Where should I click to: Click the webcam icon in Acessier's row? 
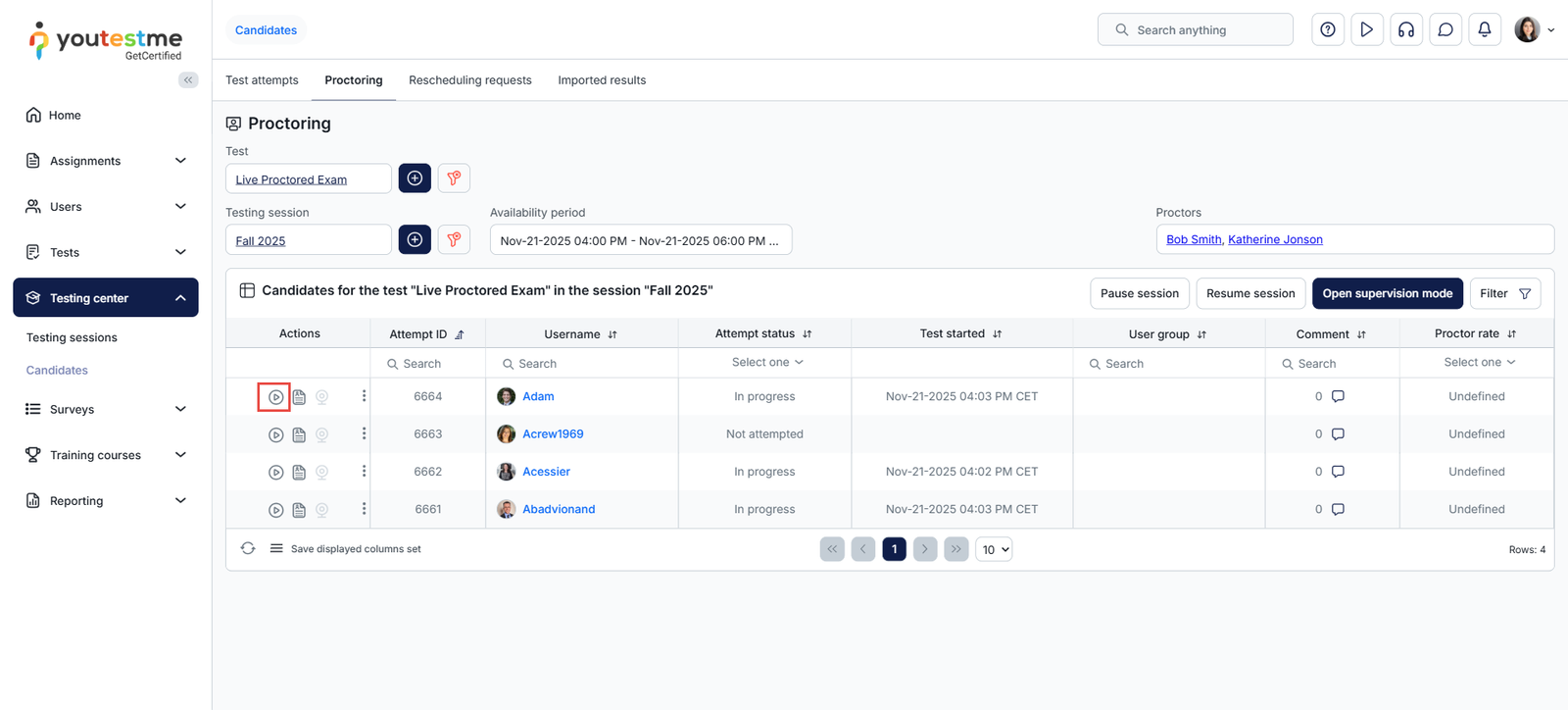tap(321, 472)
